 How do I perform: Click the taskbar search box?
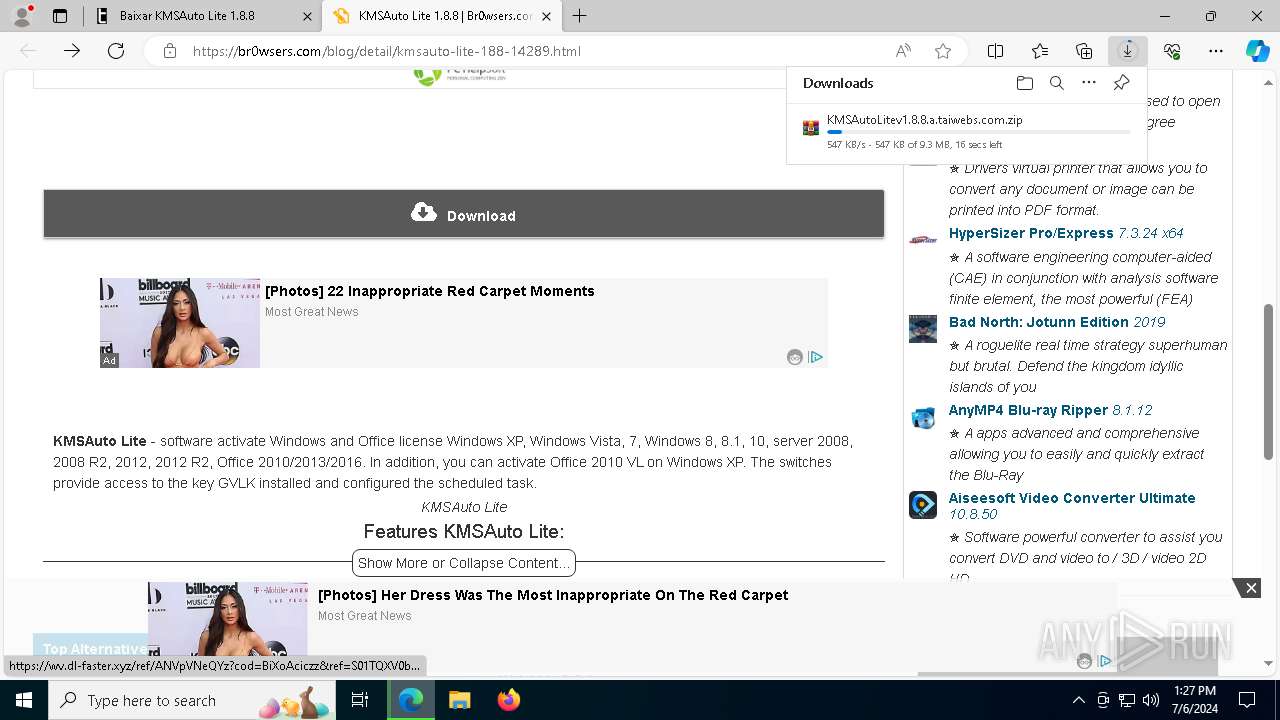tap(192, 700)
